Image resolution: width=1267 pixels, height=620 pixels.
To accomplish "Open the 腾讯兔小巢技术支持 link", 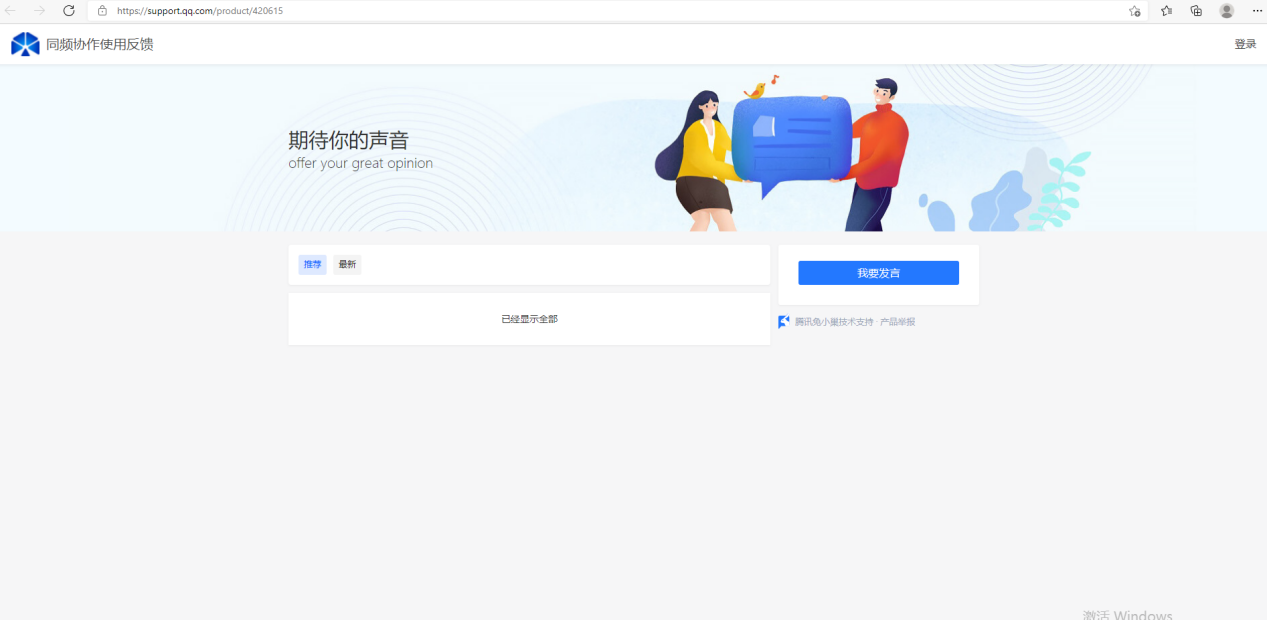I will [x=833, y=322].
